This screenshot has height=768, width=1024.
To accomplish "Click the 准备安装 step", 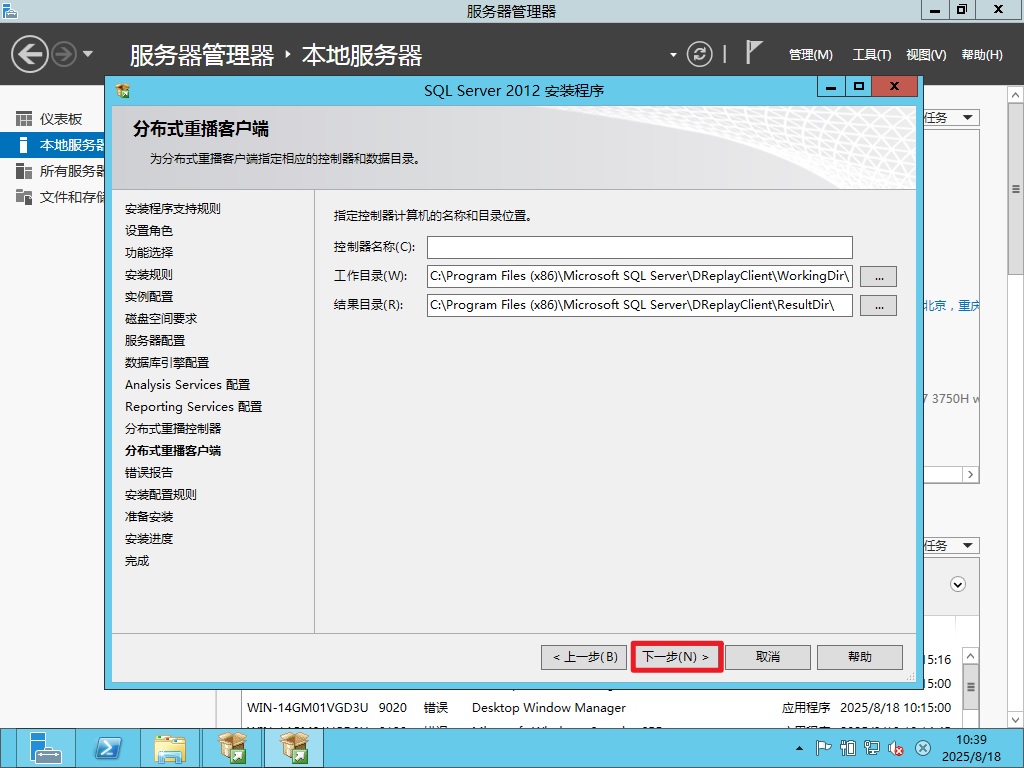I will pyautogui.click(x=149, y=517).
